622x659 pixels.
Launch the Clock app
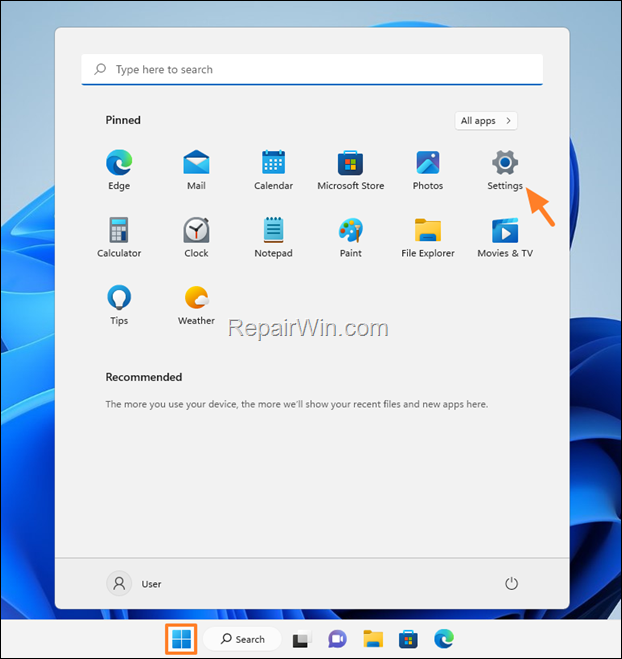pyautogui.click(x=196, y=237)
